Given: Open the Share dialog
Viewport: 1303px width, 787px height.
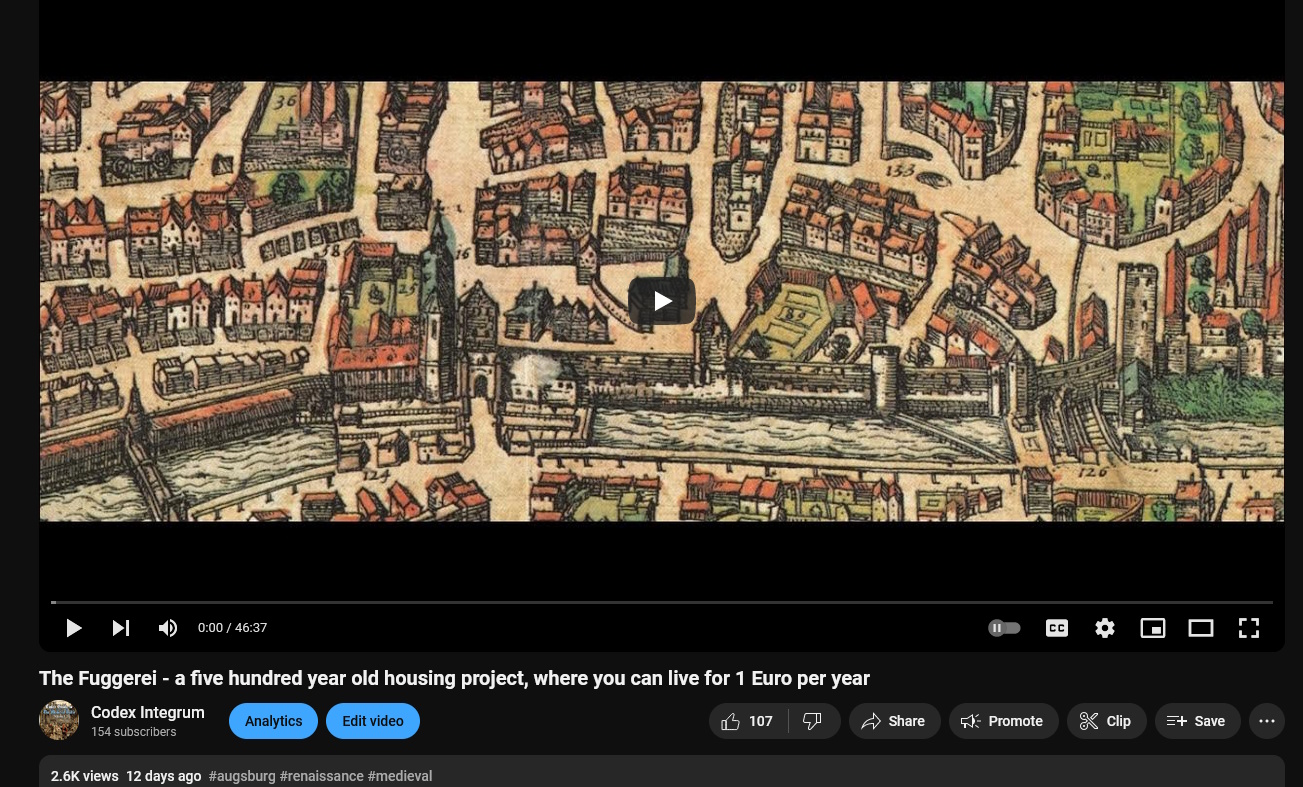Looking at the screenshot, I should tap(894, 721).
